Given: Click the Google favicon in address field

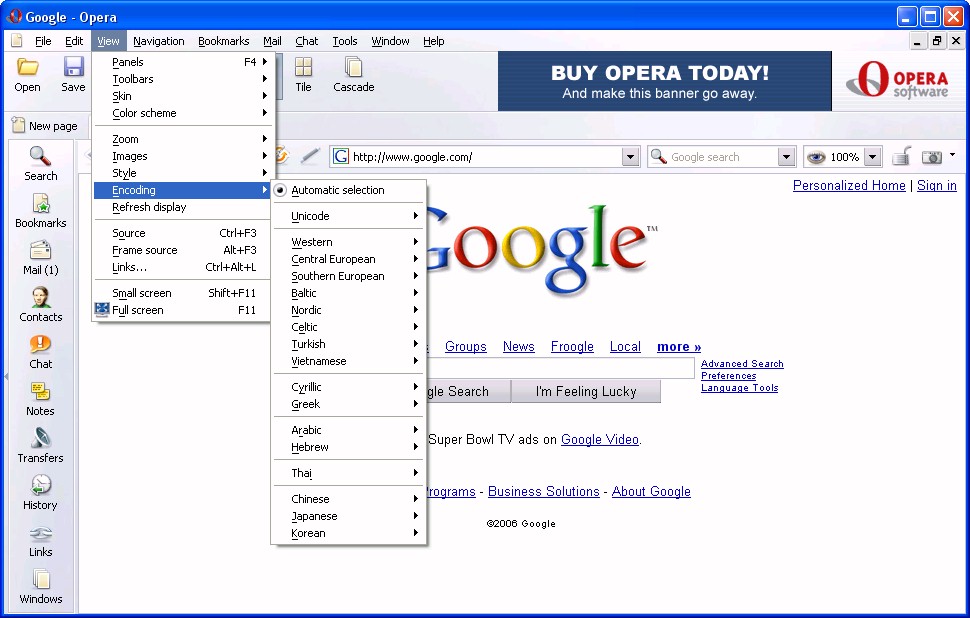Looking at the screenshot, I should click(x=341, y=157).
